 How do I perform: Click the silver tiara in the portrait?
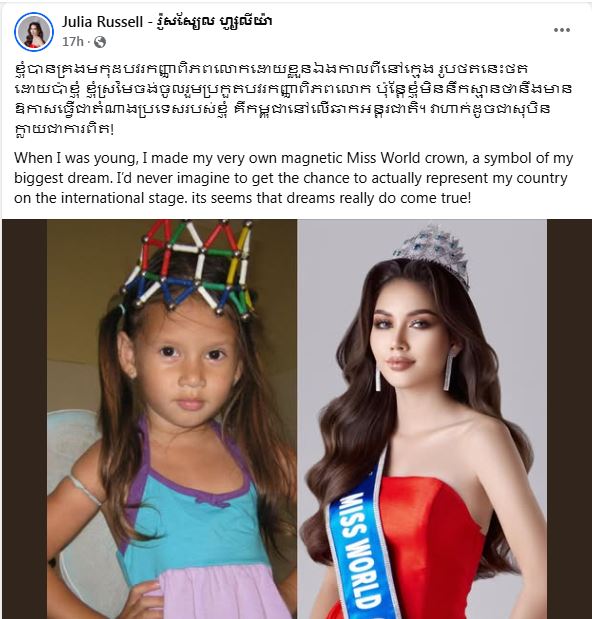click(432, 253)
